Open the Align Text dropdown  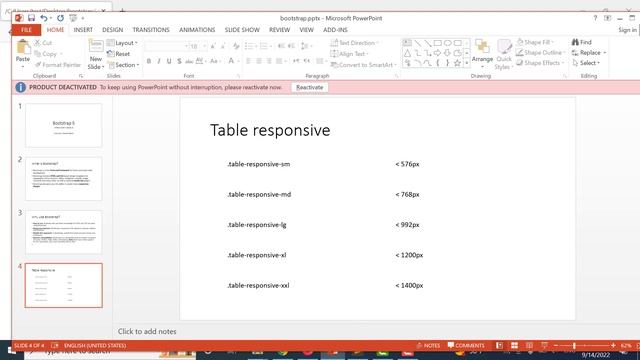click(349, 54)
